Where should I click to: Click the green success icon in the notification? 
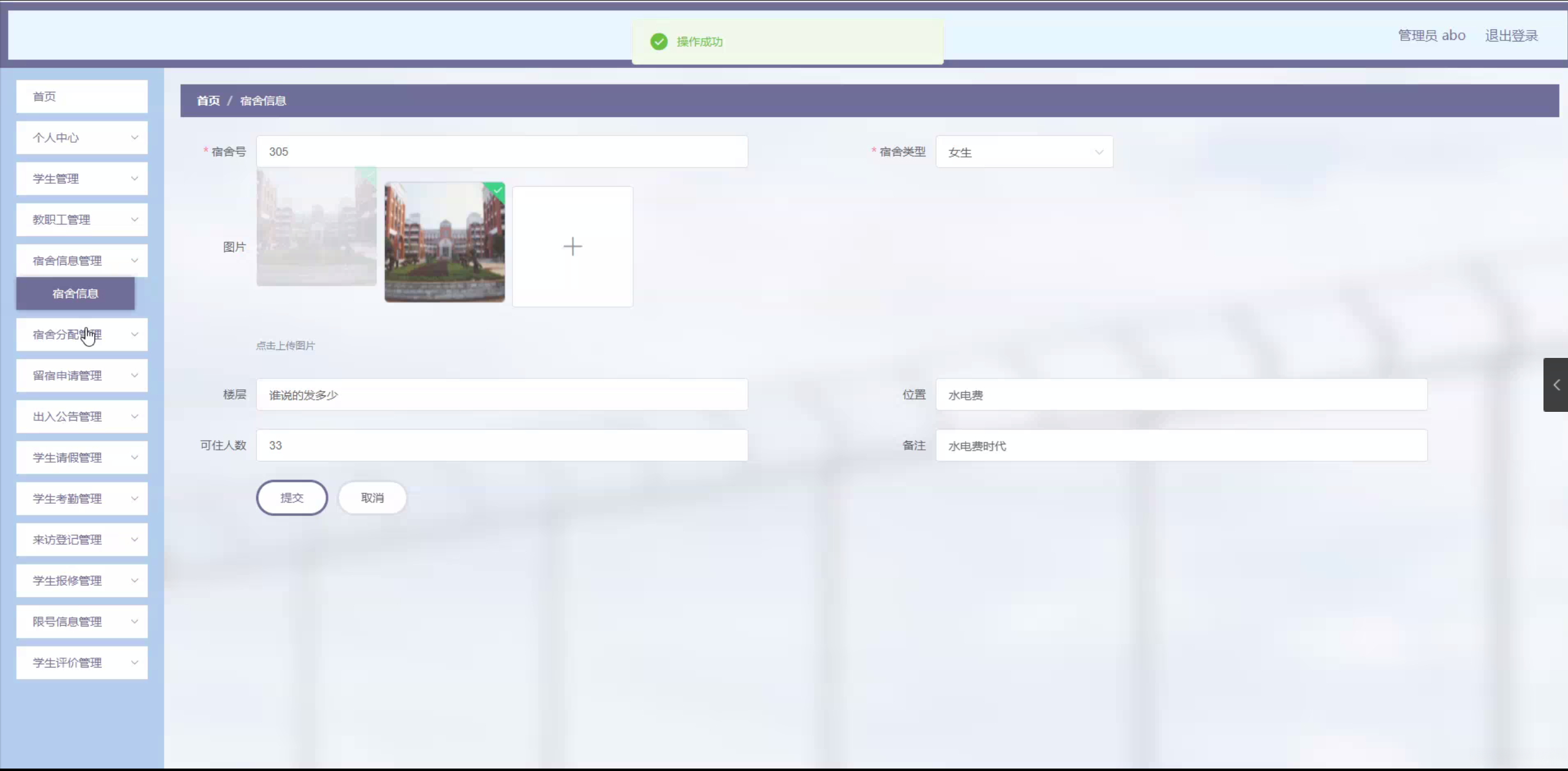659,42
